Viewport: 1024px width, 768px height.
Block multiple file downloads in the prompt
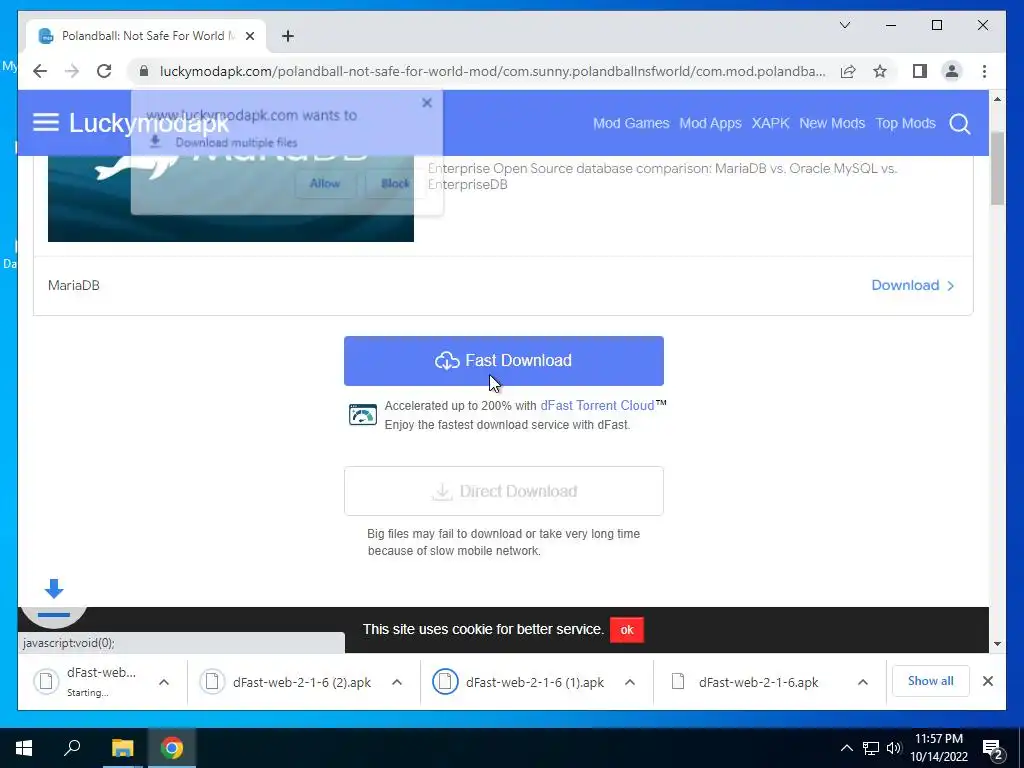[x=395, y=184]
